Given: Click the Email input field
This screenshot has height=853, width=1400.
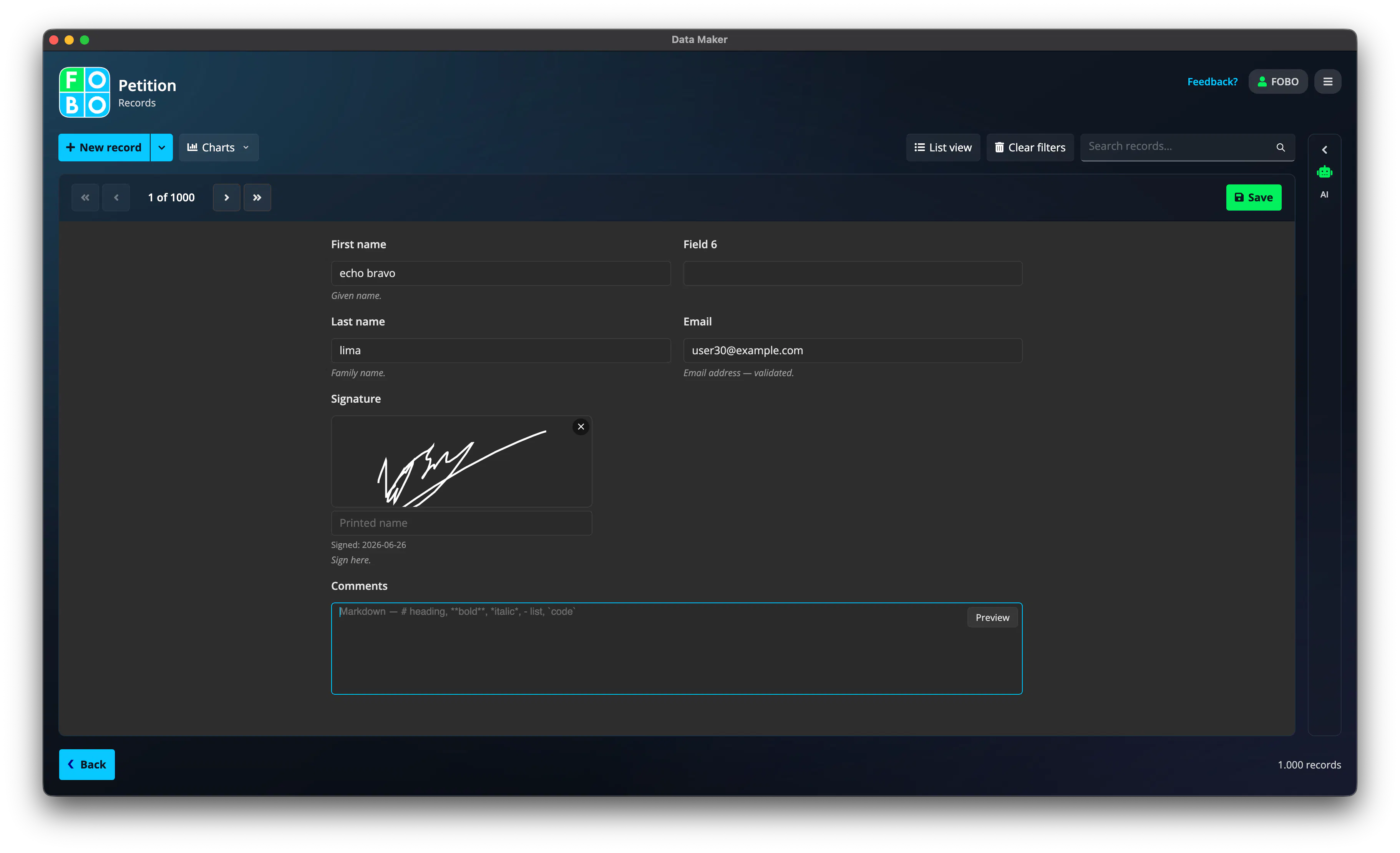Looking at the screenshot, I should (x=852, y=351).
